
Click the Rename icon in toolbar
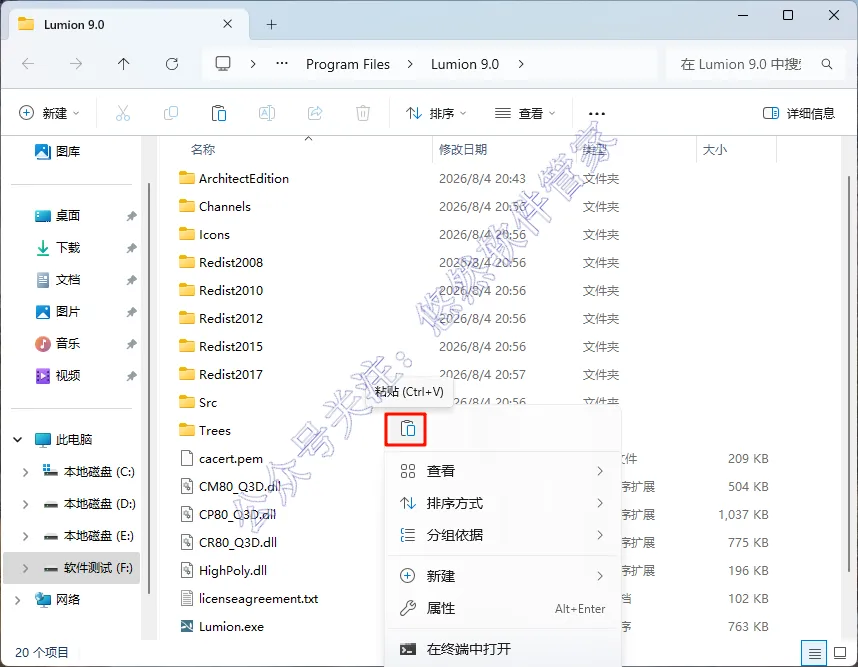tap(266, 113)
